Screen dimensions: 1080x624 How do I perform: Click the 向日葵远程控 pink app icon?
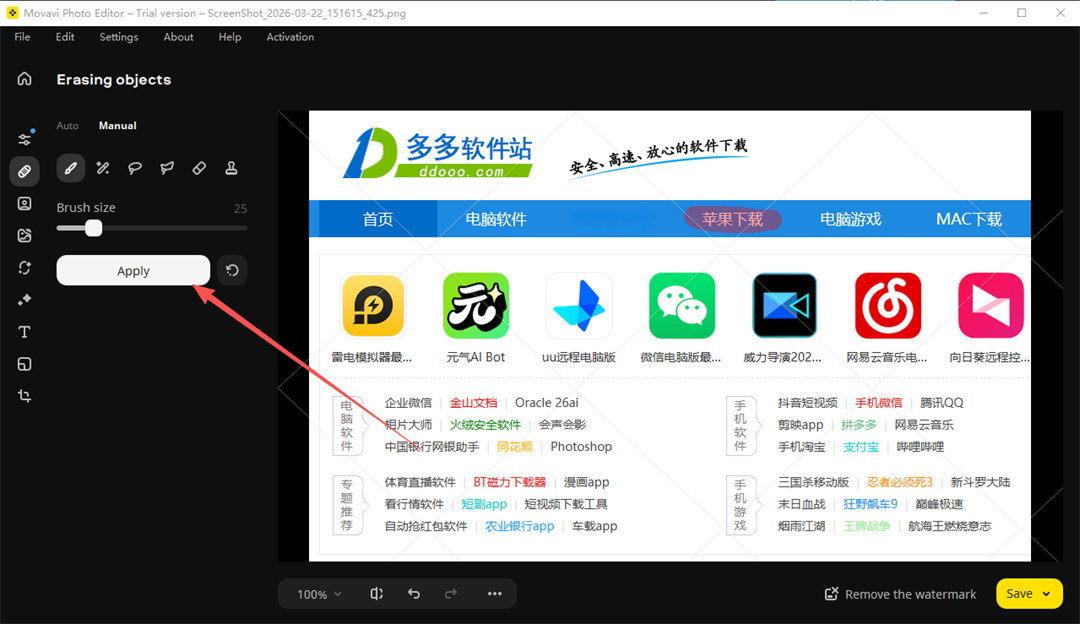coord(990,306)
